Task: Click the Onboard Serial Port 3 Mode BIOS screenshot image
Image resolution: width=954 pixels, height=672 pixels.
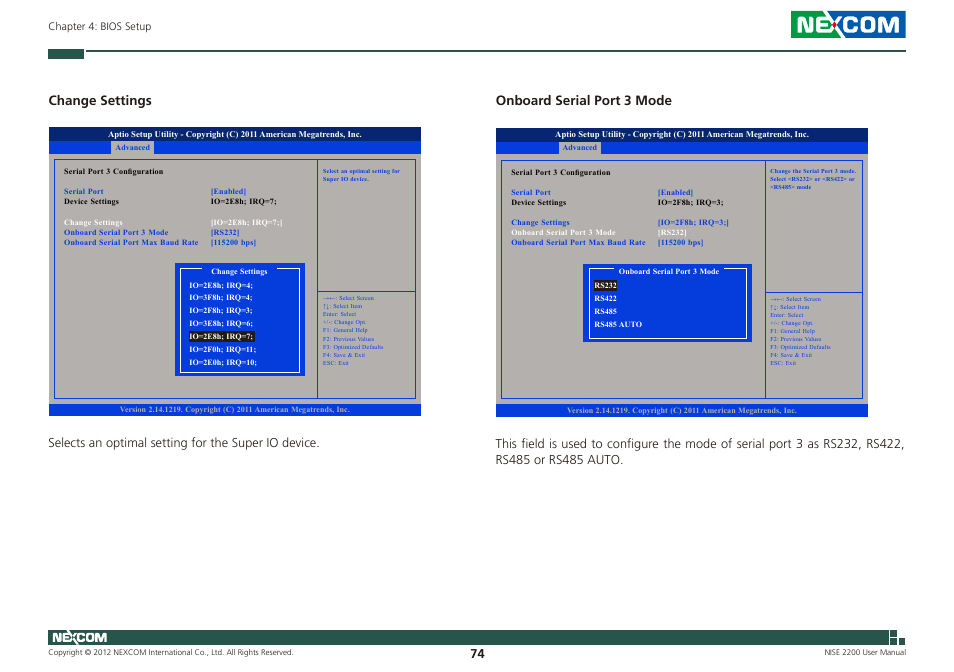Action: (x=681, y=272)
